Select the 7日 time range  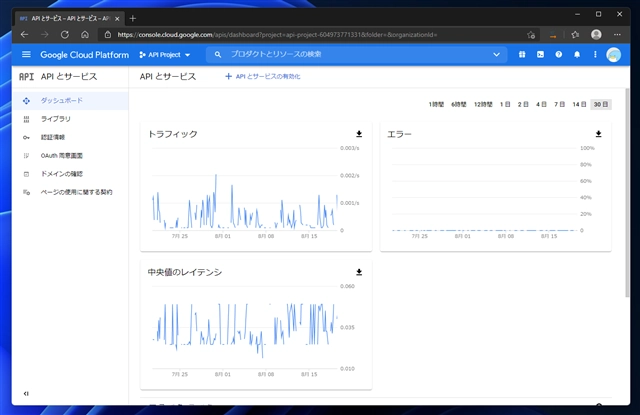[x=559, y=104]
